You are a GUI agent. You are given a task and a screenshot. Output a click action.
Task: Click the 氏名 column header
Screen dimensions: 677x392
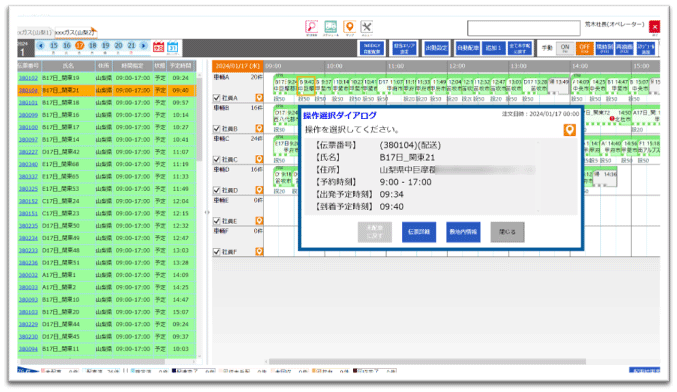click(x=68, y=66)
